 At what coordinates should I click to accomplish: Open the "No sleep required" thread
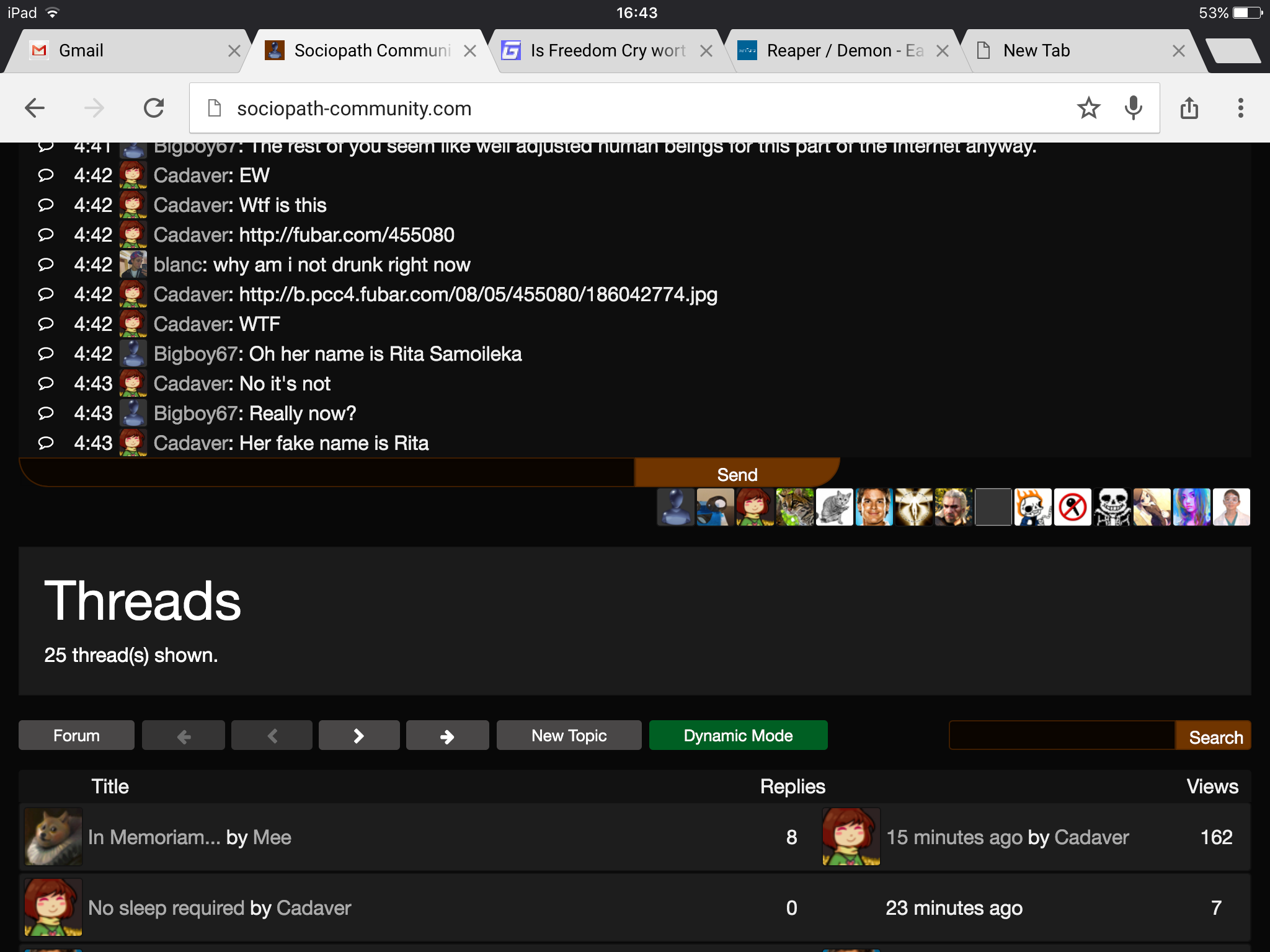pyautogui.click(x=166, y=908)
